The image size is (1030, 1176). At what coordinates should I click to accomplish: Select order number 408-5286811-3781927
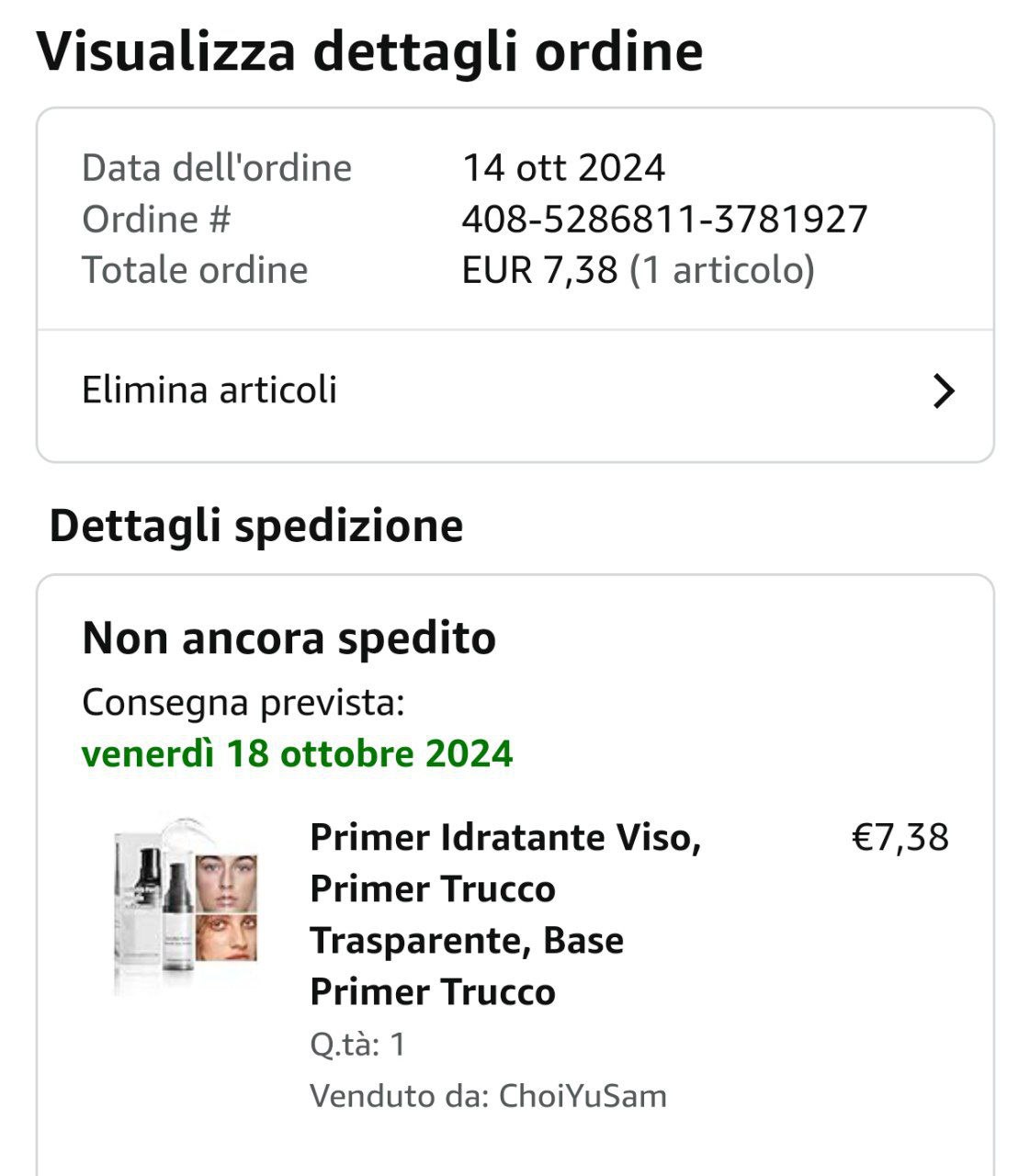tap(663, 220)
